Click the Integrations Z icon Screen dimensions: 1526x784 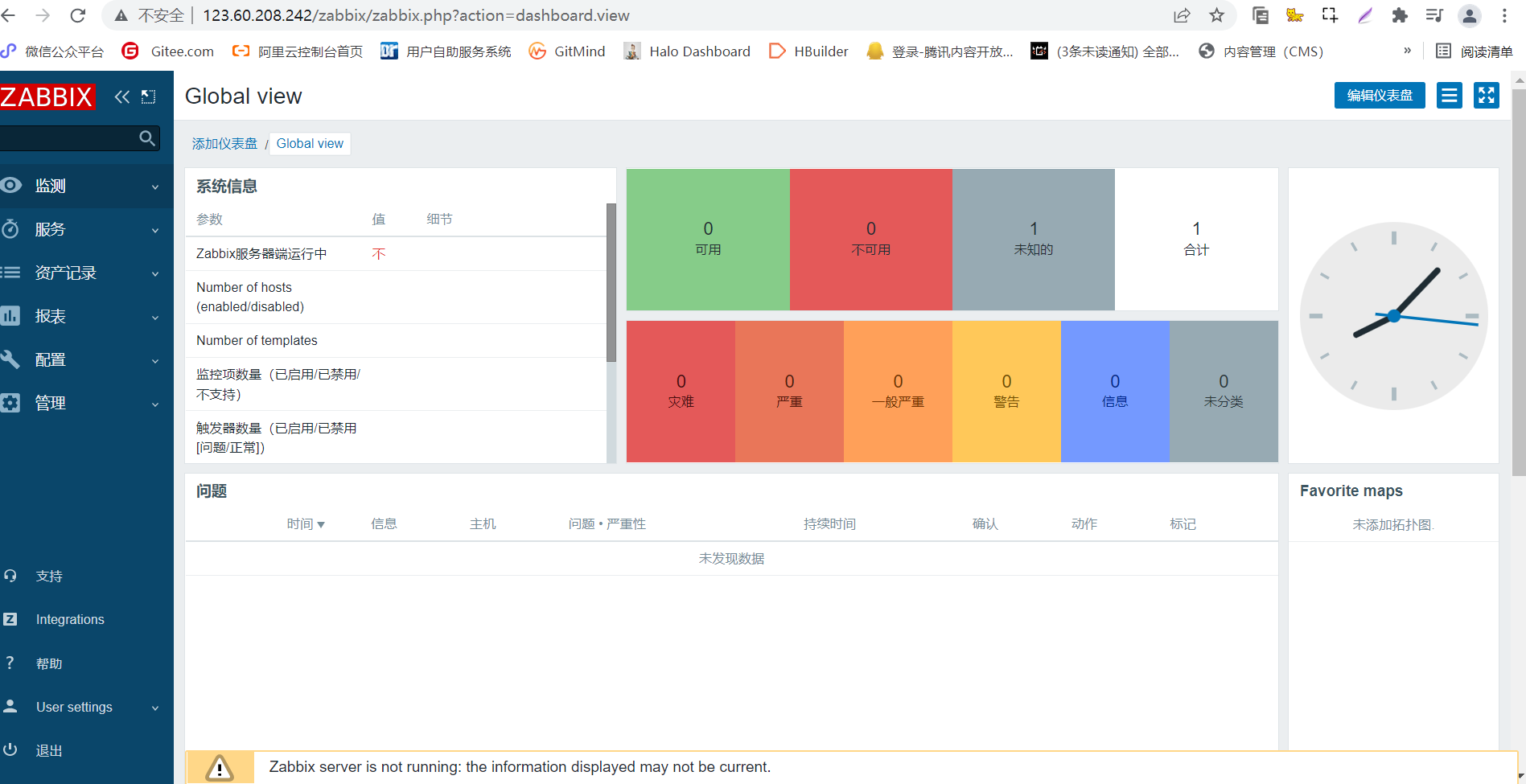11,618
